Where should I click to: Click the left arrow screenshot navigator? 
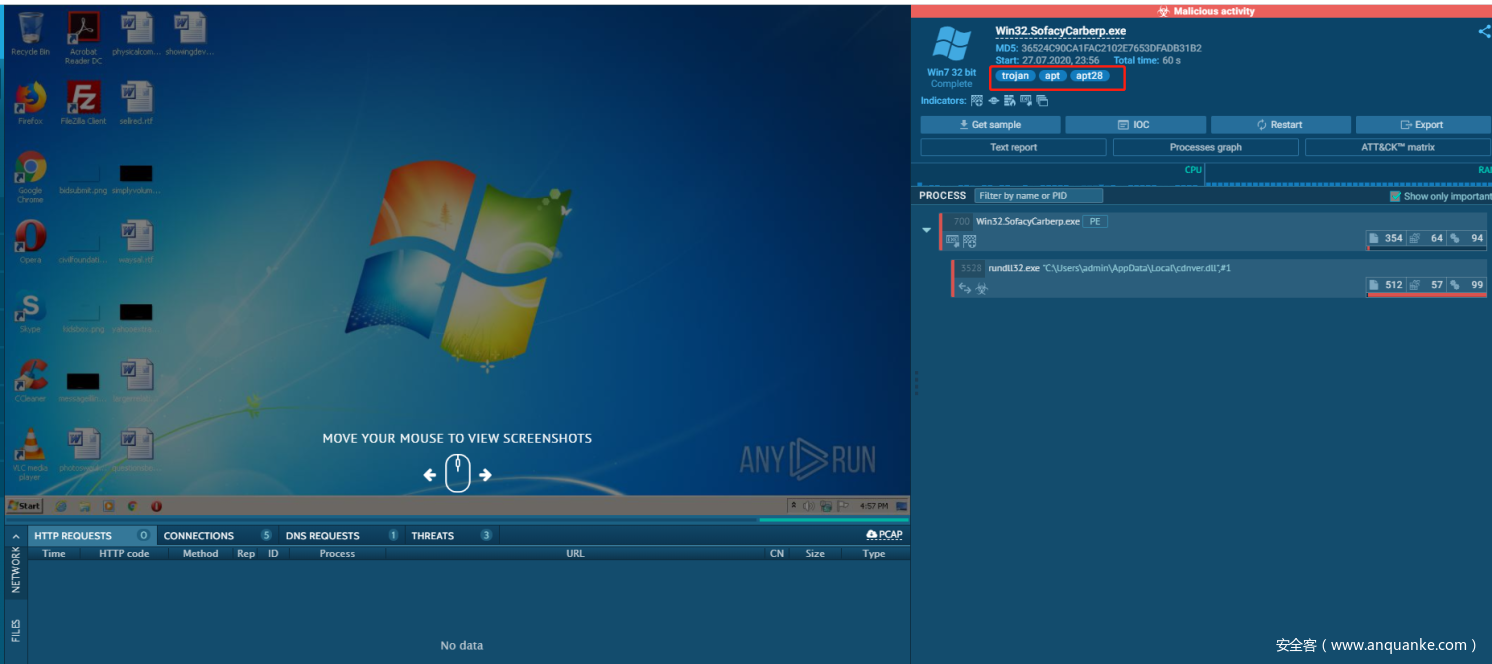430,475
